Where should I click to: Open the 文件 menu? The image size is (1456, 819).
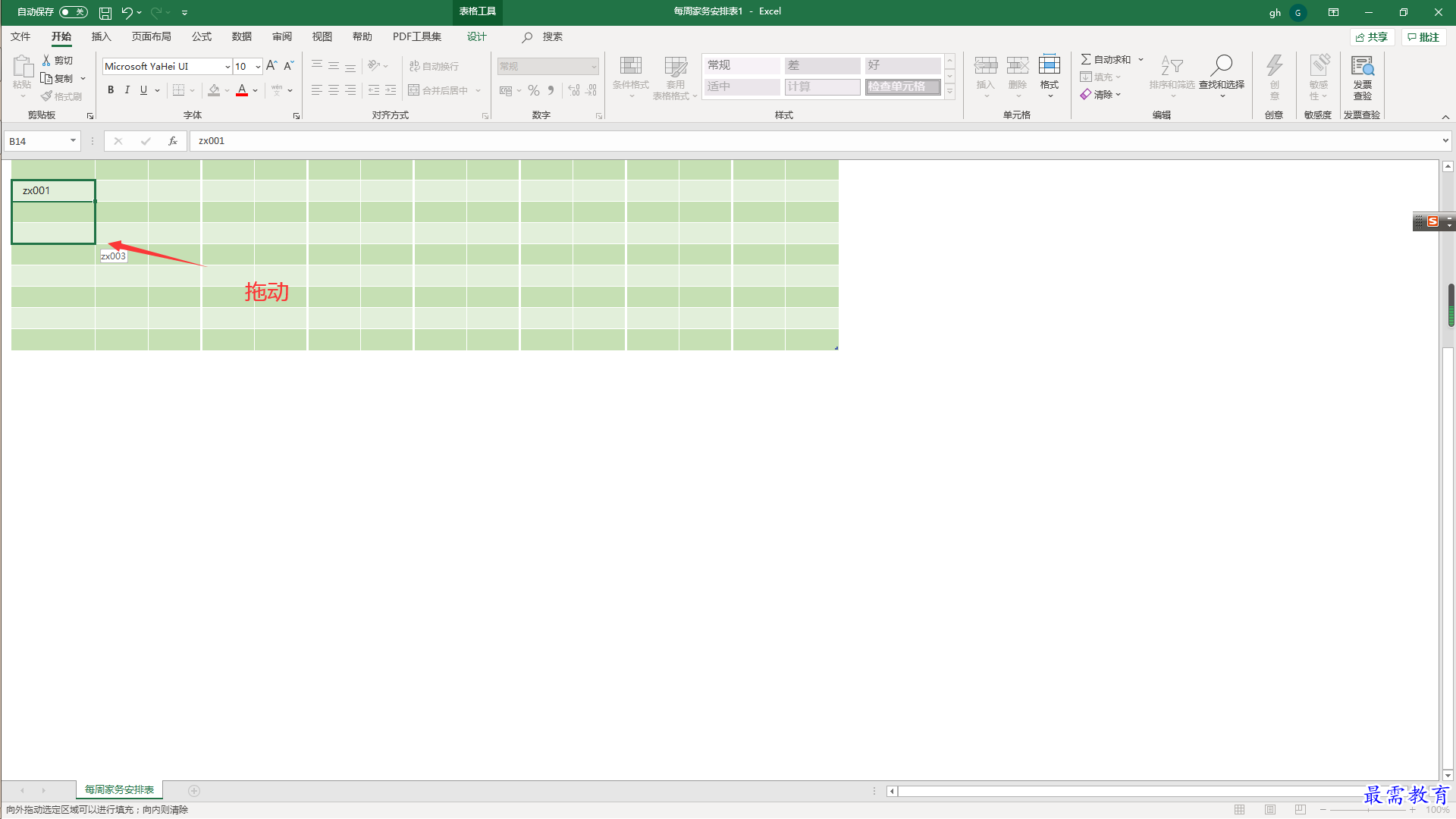tap(20, 36)
